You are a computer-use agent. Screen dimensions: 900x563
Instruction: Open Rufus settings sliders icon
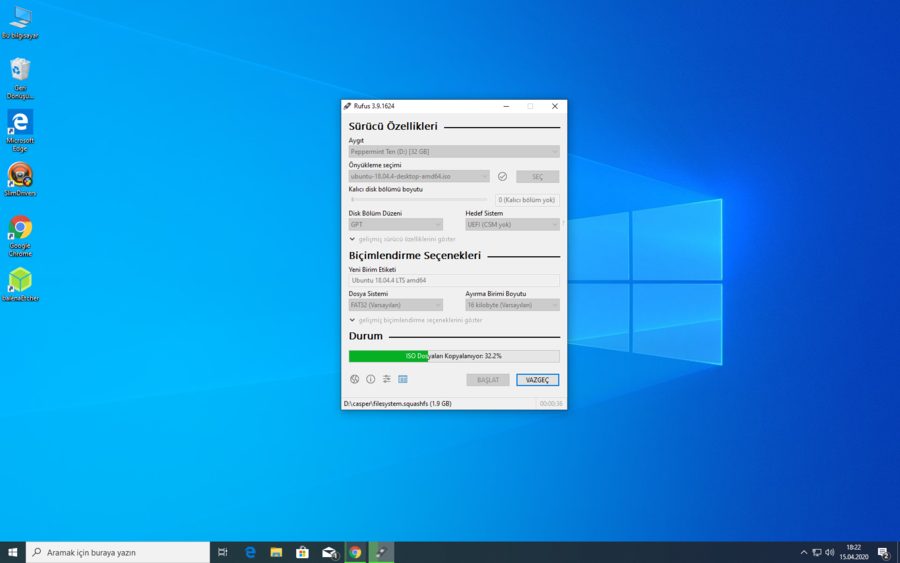386,380
